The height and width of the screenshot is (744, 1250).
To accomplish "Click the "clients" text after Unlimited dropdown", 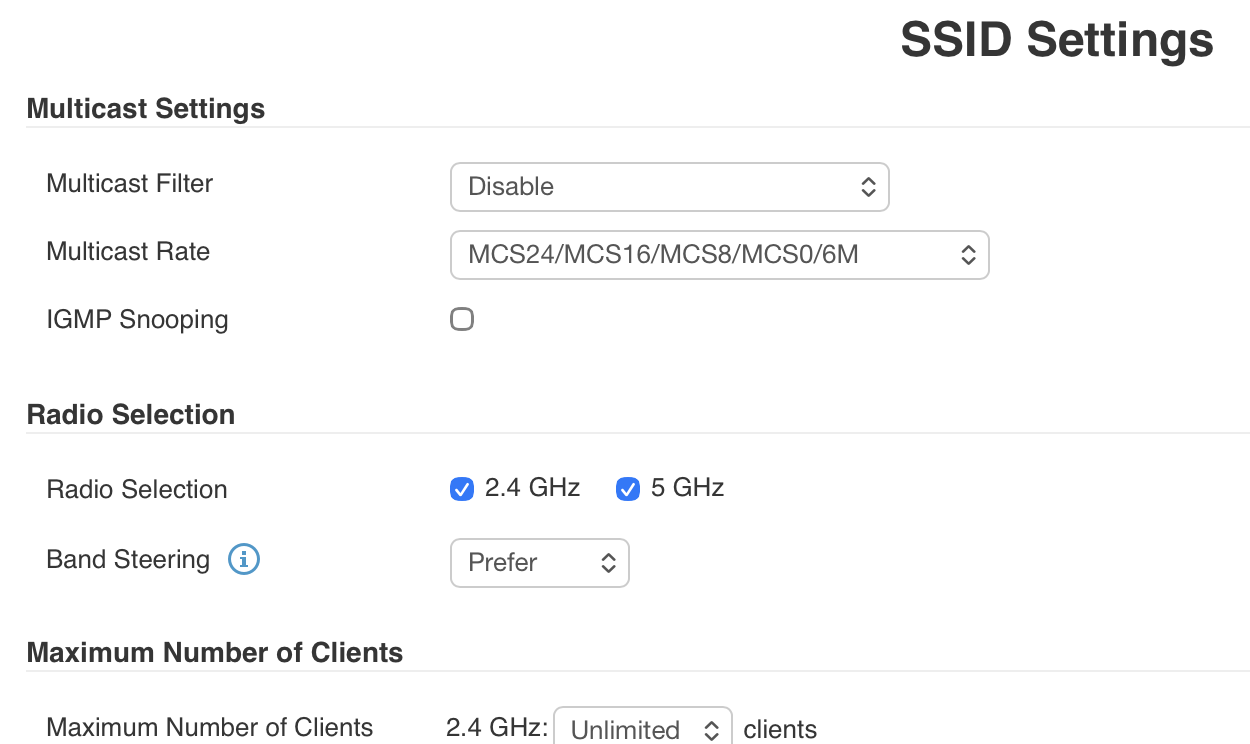I will [780, 729].
